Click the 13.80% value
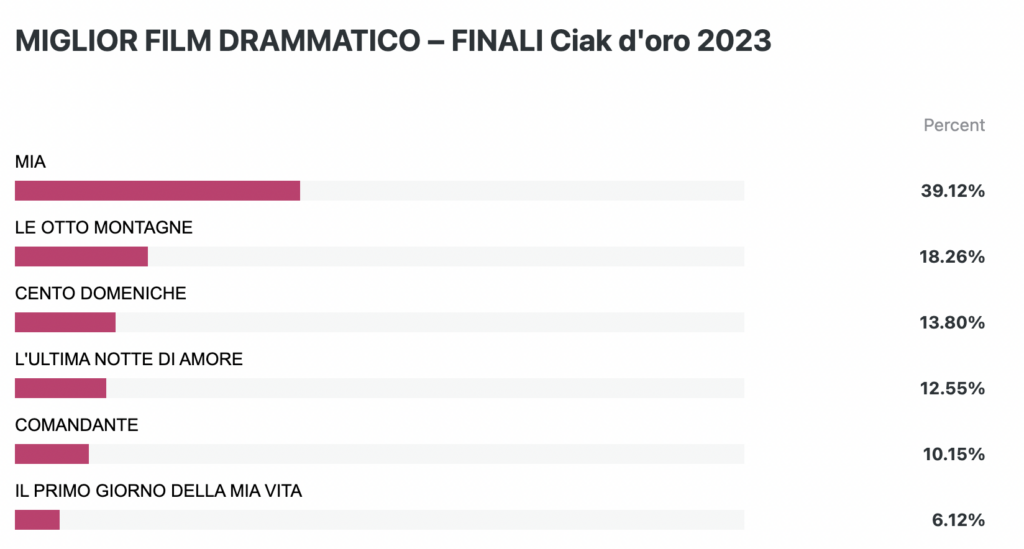The height and width of the screenshot is (549, 1024). (x=952, y=323)
